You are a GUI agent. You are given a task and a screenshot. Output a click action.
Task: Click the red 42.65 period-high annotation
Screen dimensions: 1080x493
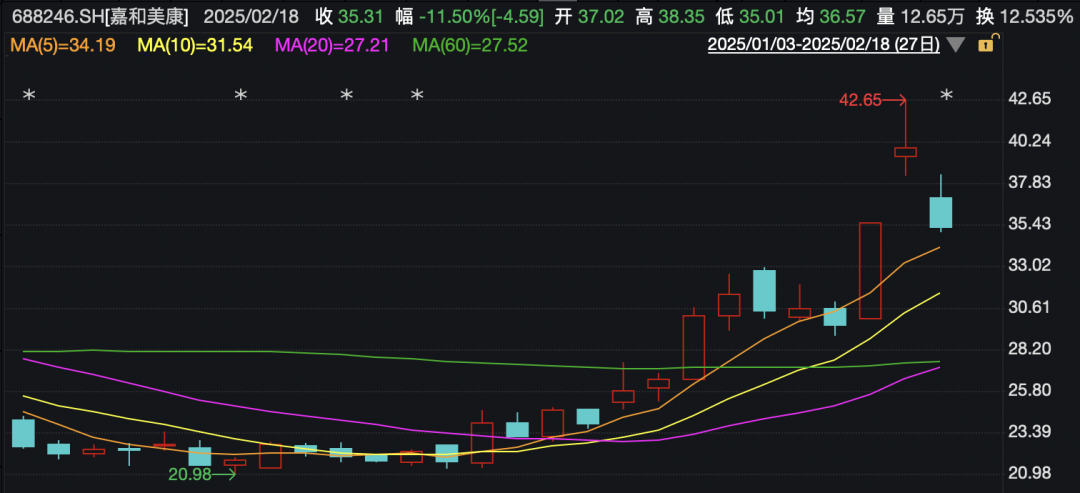click(872, 100)
